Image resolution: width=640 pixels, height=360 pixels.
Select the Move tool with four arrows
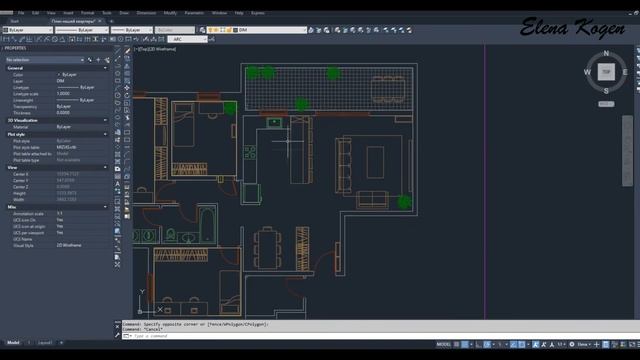coord(127,88)
